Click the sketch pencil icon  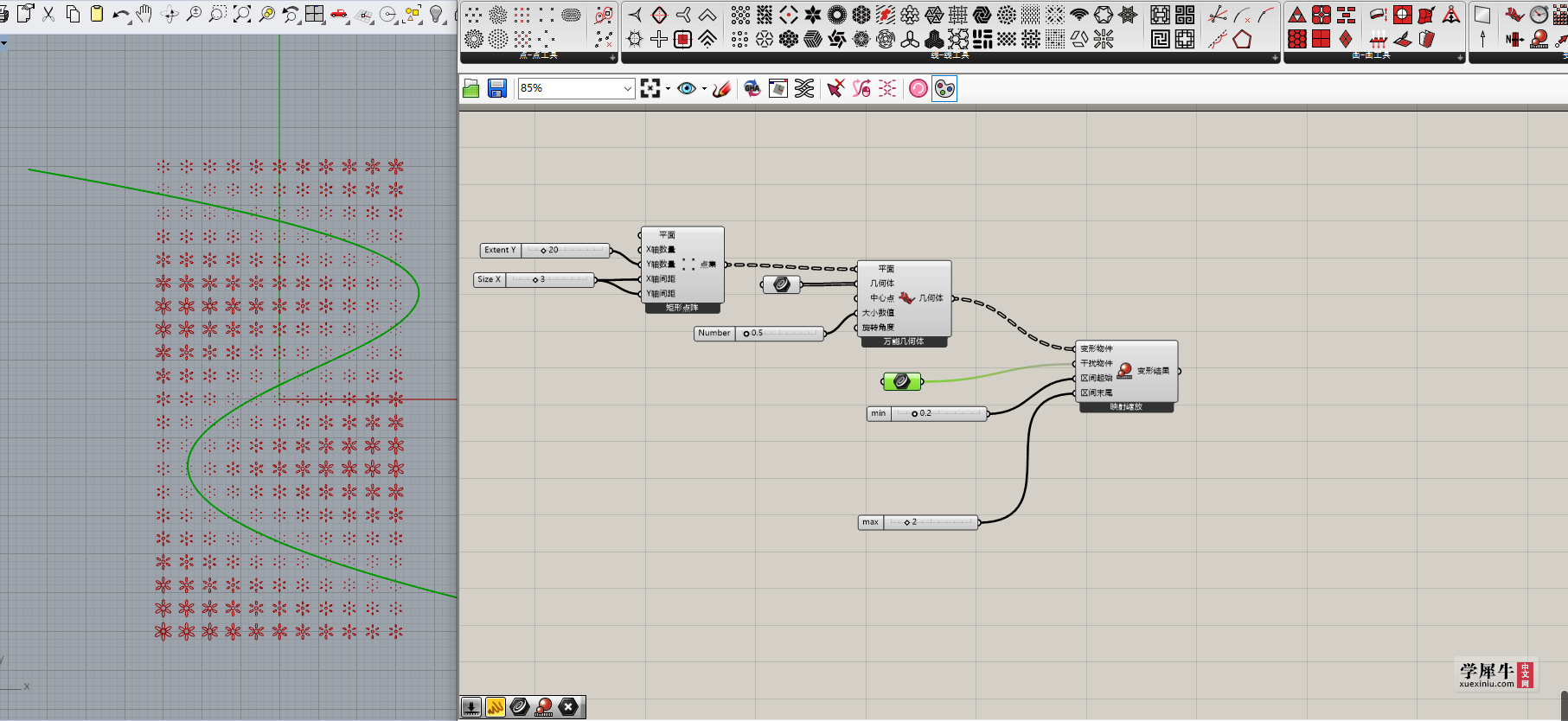click(x=721, y=88)
